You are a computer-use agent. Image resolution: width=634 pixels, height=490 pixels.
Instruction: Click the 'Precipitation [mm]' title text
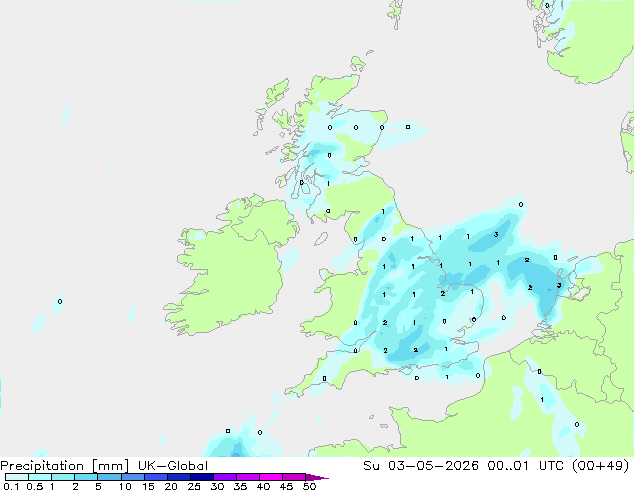coord(64,466)
